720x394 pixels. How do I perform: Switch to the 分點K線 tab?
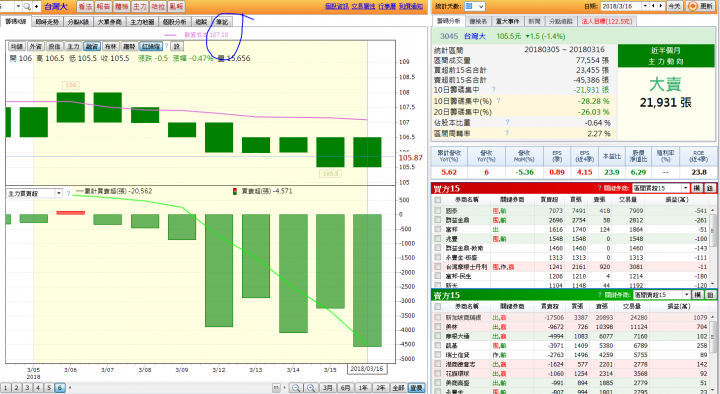[x=78, y=22]
